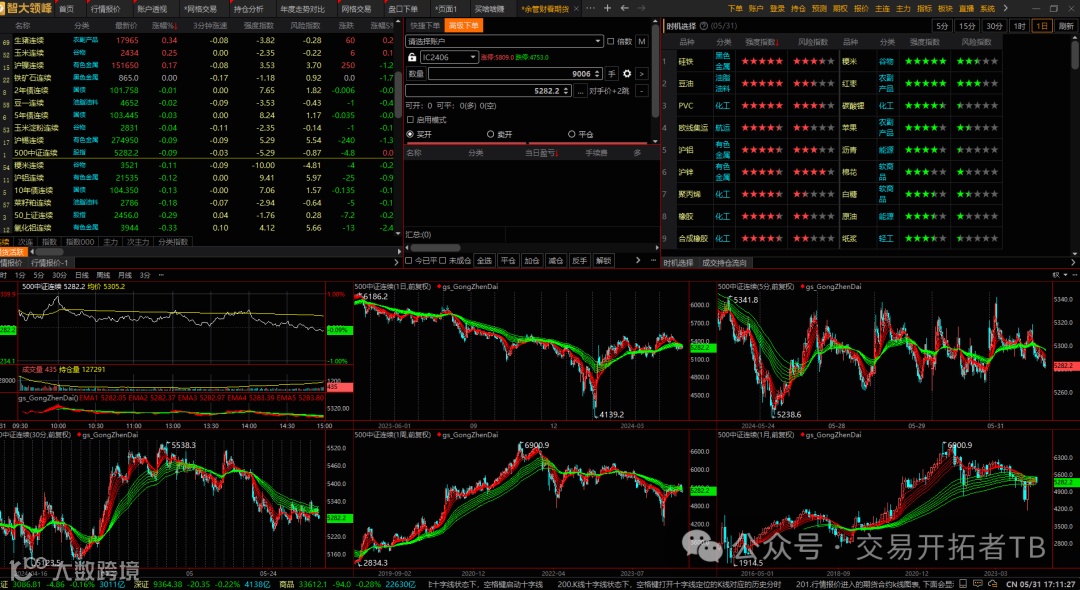
Task: Navigate back with the left arrow icon
Action: 624,8
